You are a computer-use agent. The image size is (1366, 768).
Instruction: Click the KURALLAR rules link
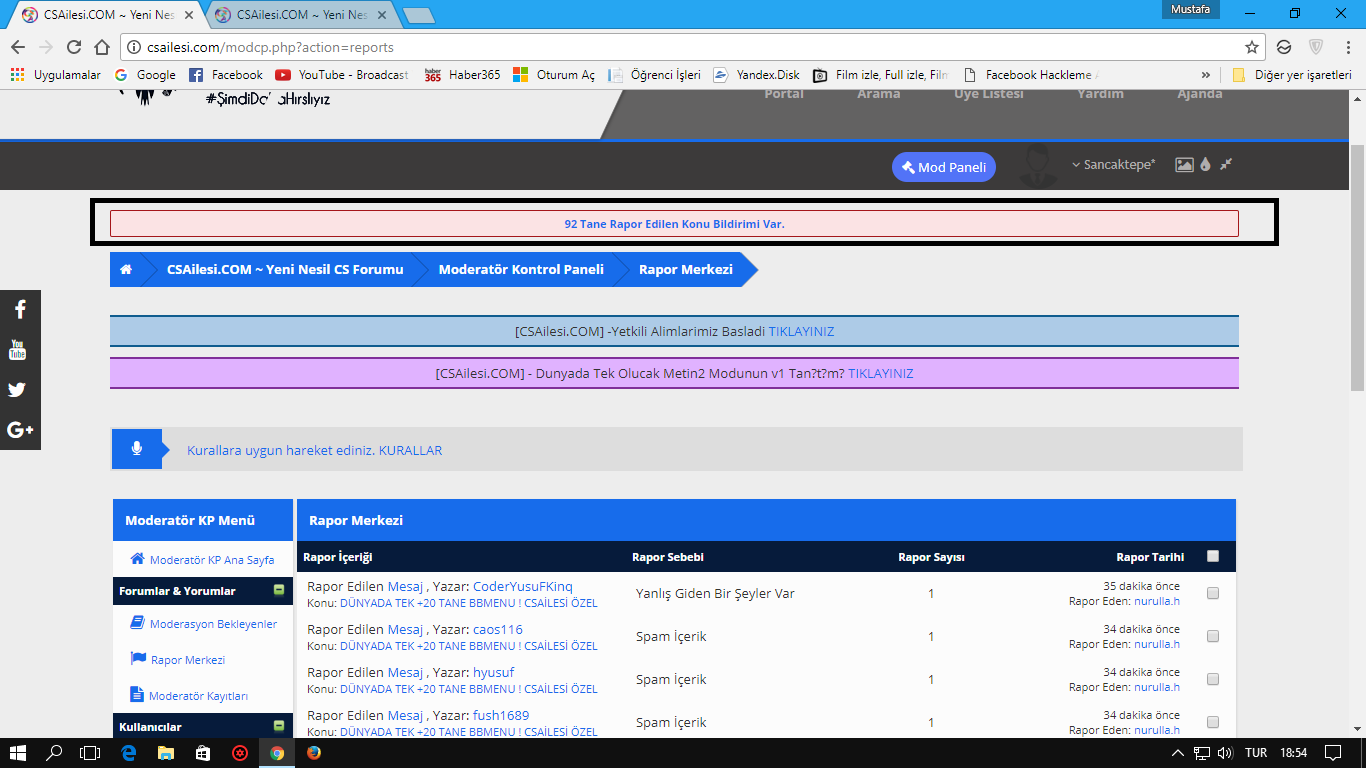pyautogui.click(x=410, y=451)
